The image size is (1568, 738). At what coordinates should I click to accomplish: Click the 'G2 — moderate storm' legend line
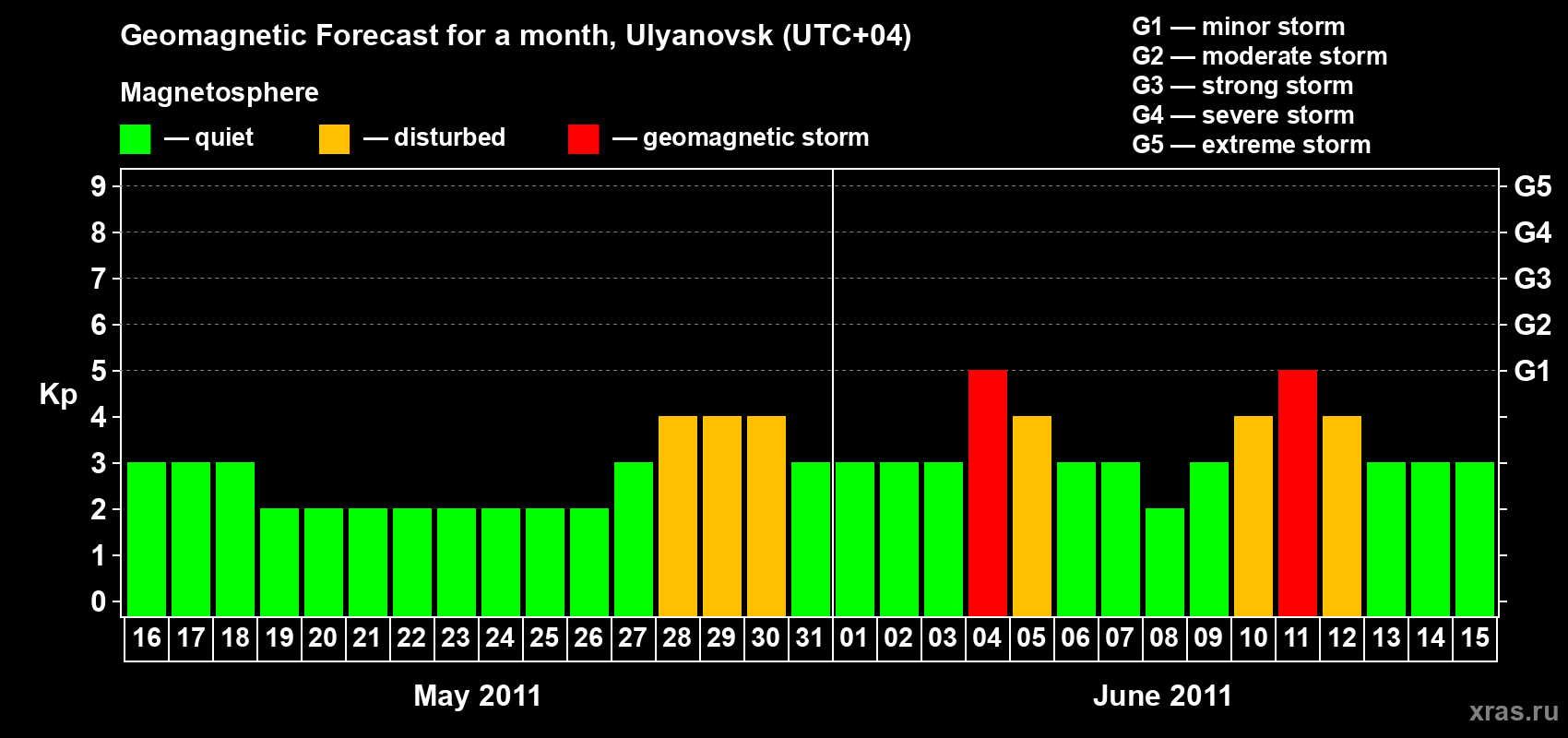[1260, 56]
